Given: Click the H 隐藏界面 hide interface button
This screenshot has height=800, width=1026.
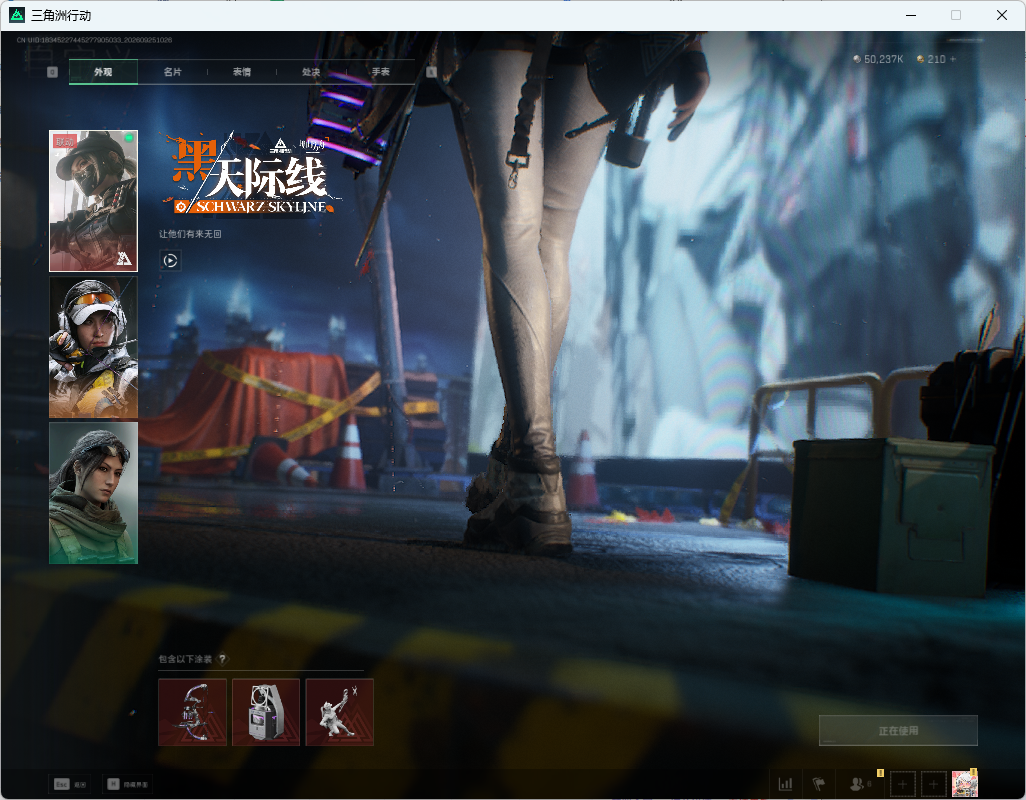Looking at the screenshot, I should coord(128,784).
